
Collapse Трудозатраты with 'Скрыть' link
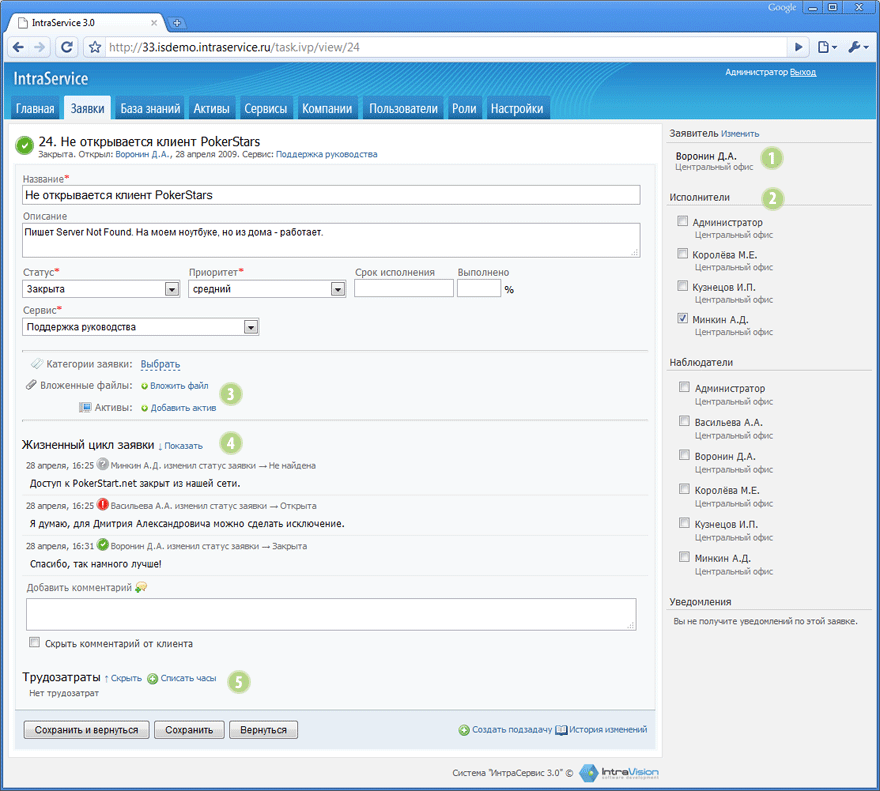pyautogui.click(x=126, y=678)
